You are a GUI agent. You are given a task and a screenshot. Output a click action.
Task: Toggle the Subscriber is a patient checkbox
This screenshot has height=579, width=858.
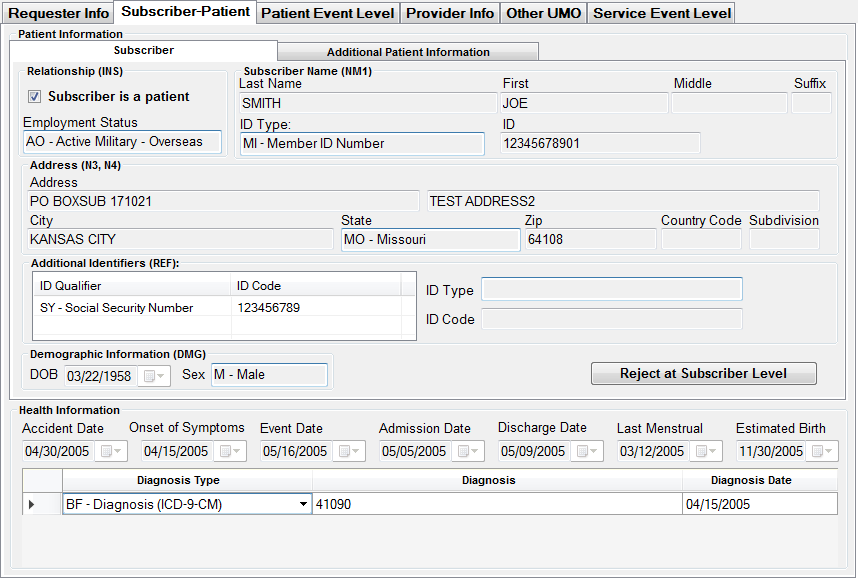(x=35, y=97)
